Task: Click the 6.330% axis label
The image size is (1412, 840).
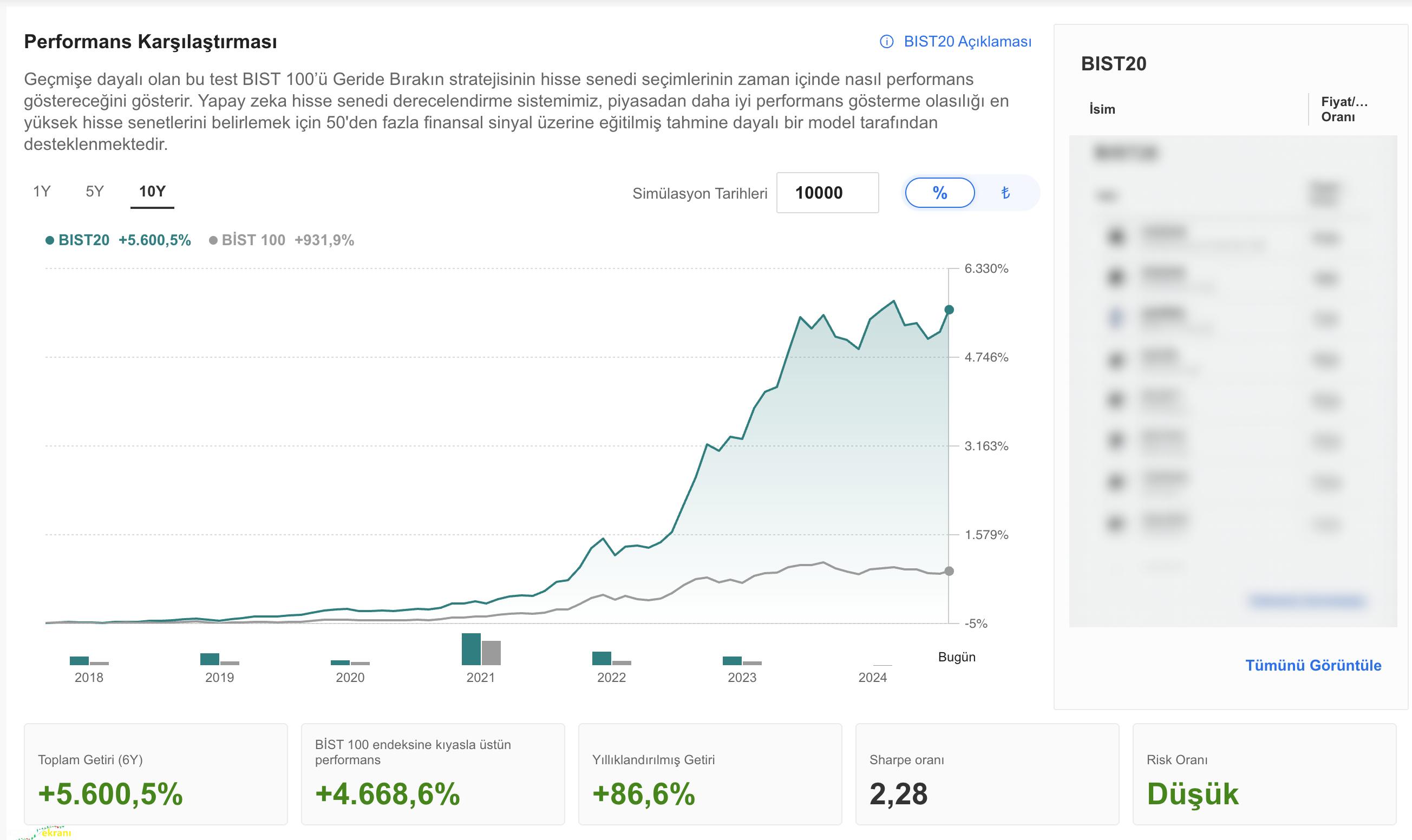Action: click(987, 269)
